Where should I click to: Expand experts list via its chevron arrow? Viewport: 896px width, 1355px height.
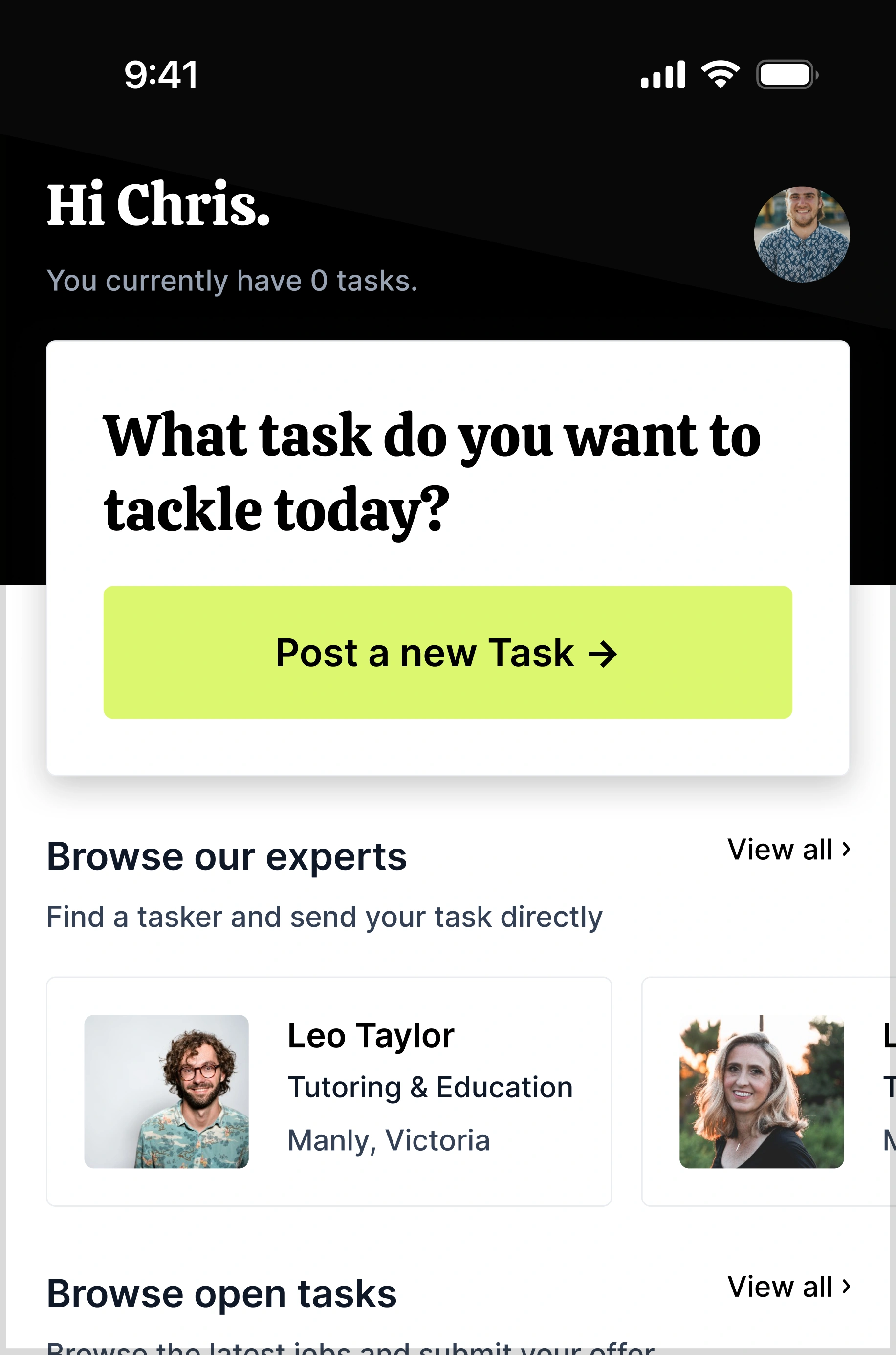847,850
